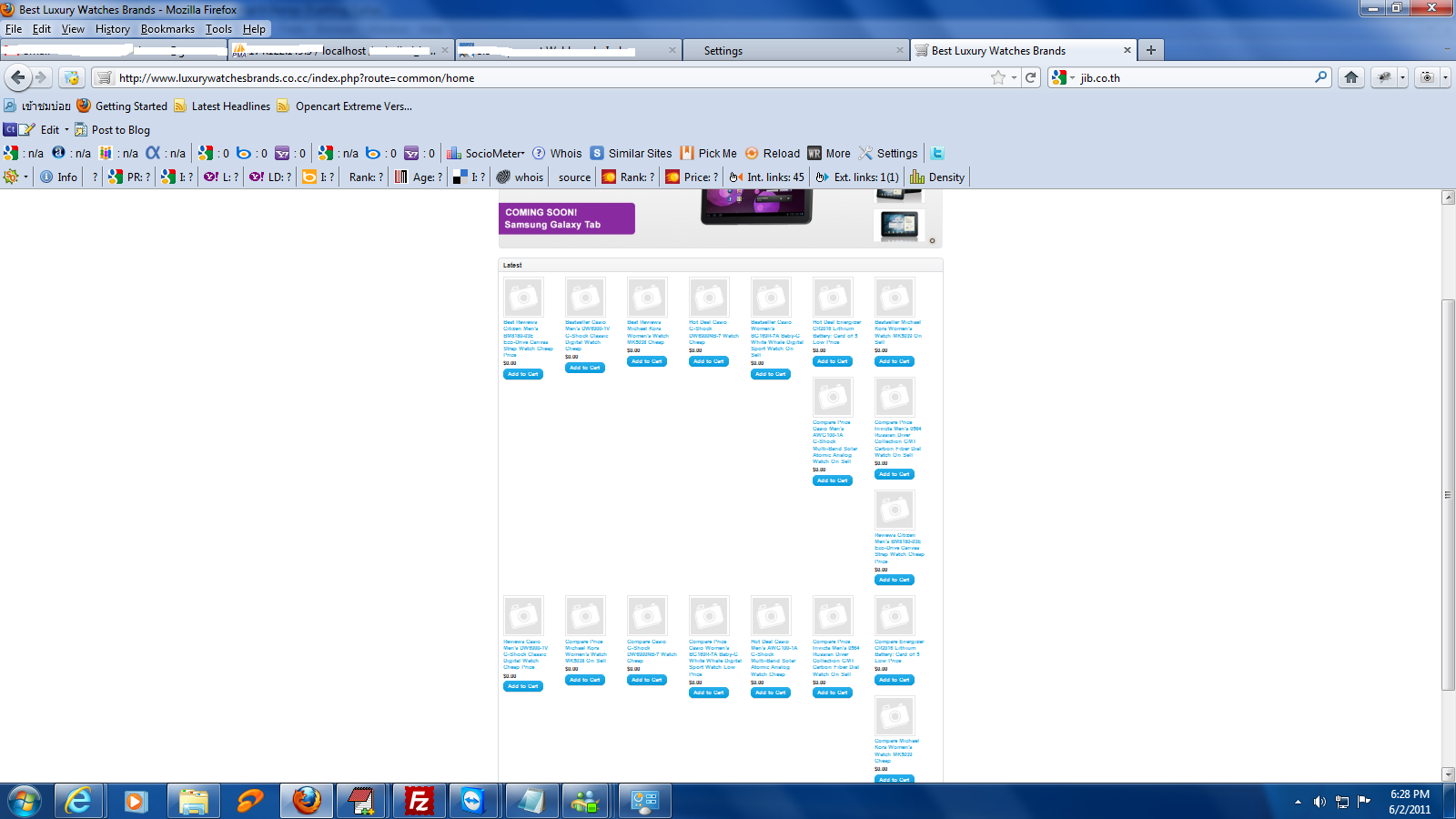Screen dimensions: 1456x819
Task: Open the History menu
Action: click(x=113, y=29)
